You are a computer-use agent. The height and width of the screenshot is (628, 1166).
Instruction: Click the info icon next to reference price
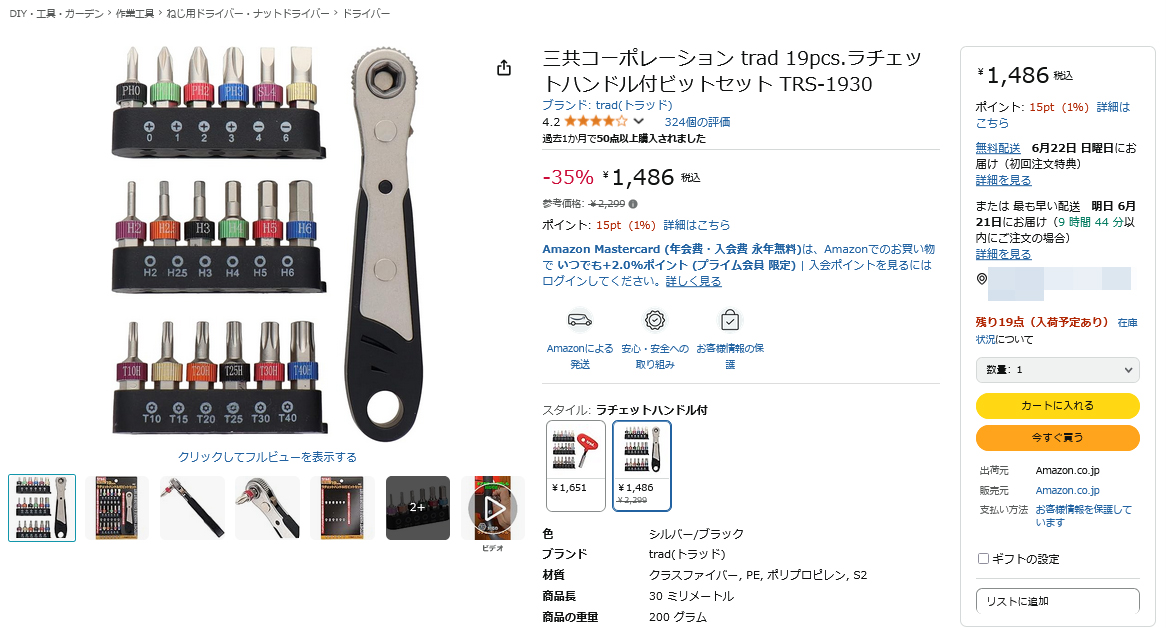pos(633,204)
